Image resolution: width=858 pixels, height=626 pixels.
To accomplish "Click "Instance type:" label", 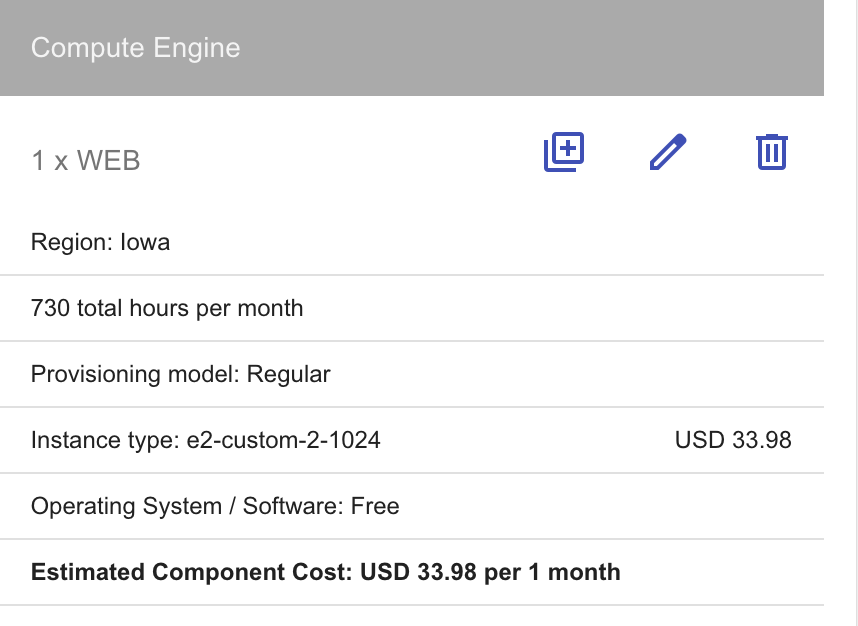I will tap(106, 440).
